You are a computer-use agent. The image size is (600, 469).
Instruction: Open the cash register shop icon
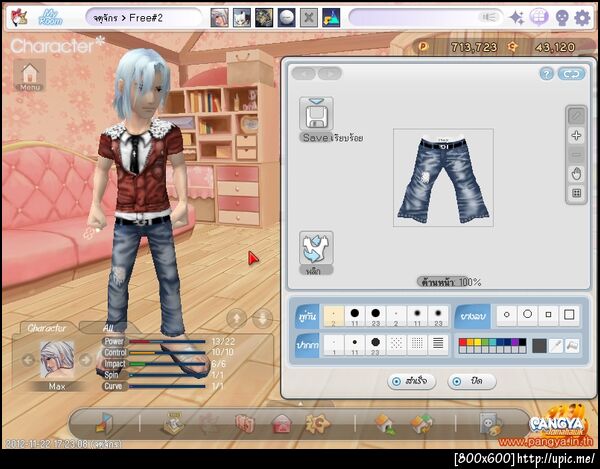click(x=174, y=423)
